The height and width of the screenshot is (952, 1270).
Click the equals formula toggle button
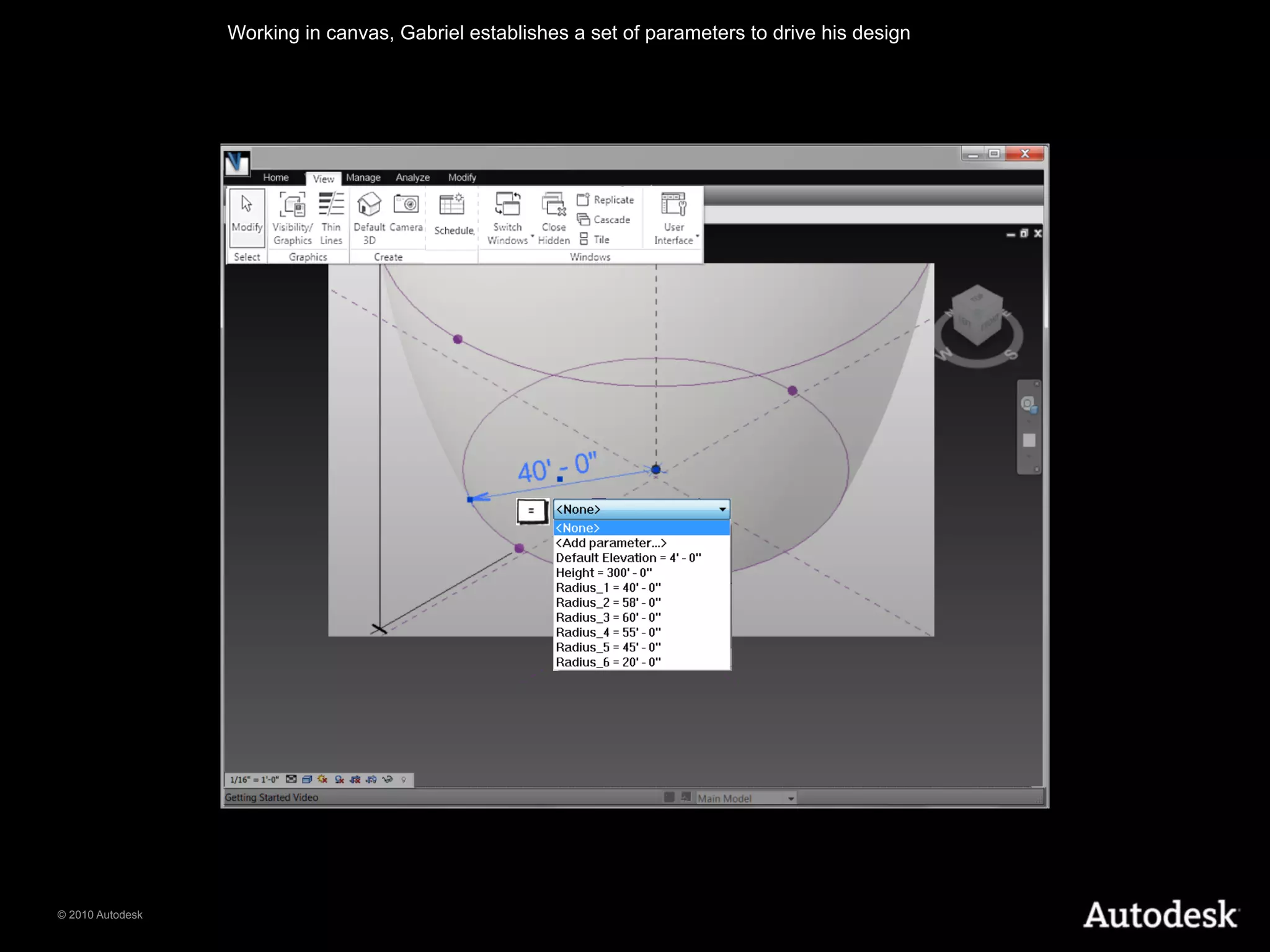(x=531, y=511)
